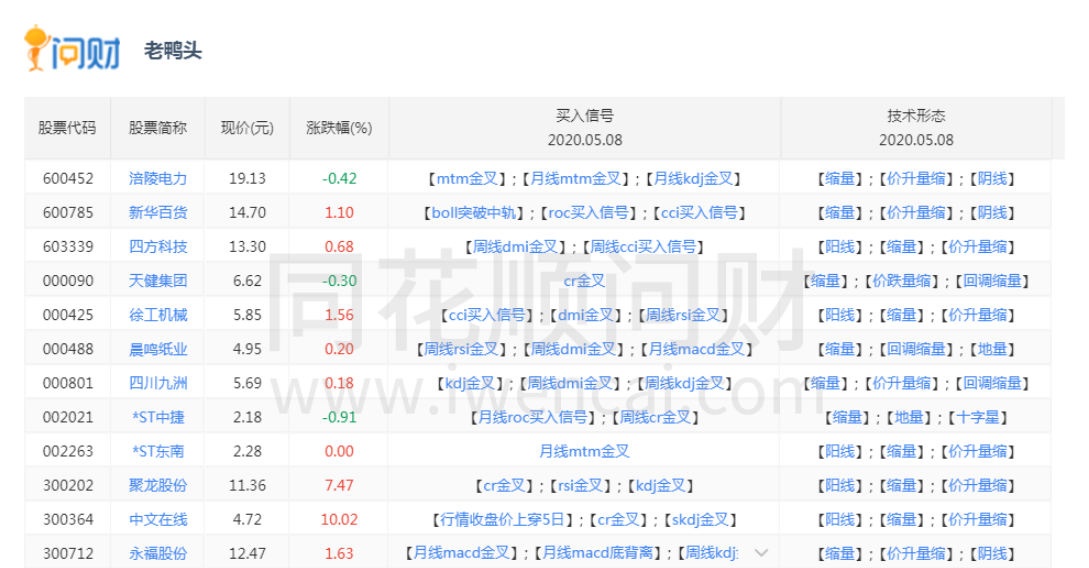Open the 天健集团 stock page
Image resolution: width=1089 pixels, height=568 pixels.
158,281
